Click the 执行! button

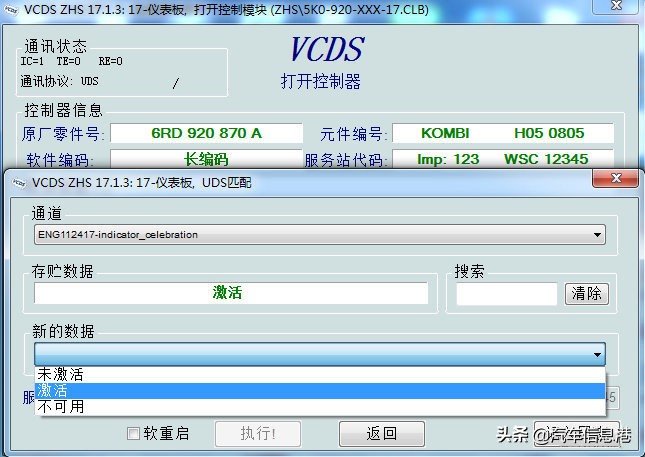(x=258, y=434)
